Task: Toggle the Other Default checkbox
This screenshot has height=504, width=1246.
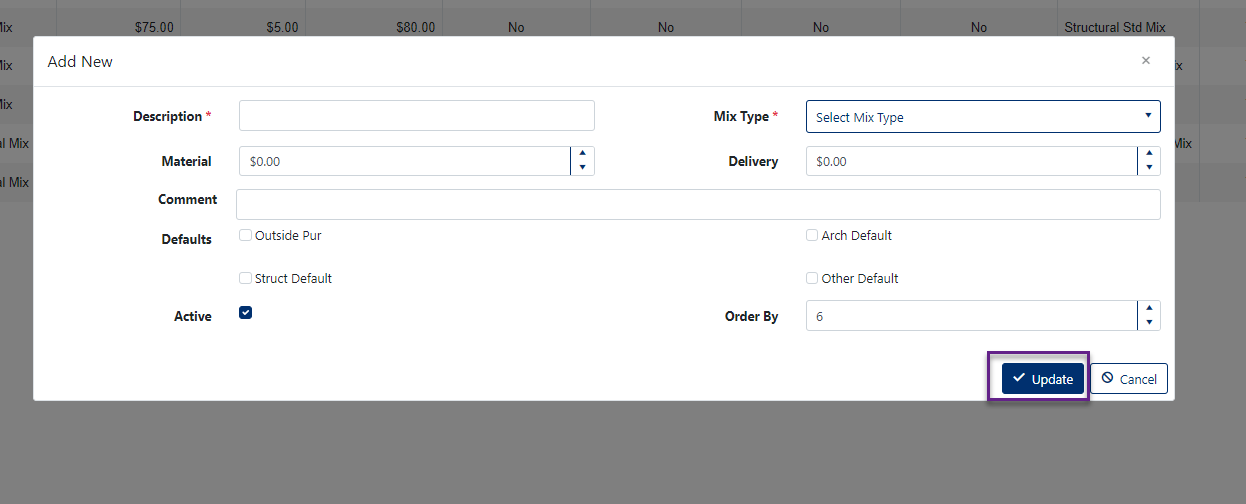Action: tap(812, 279)
